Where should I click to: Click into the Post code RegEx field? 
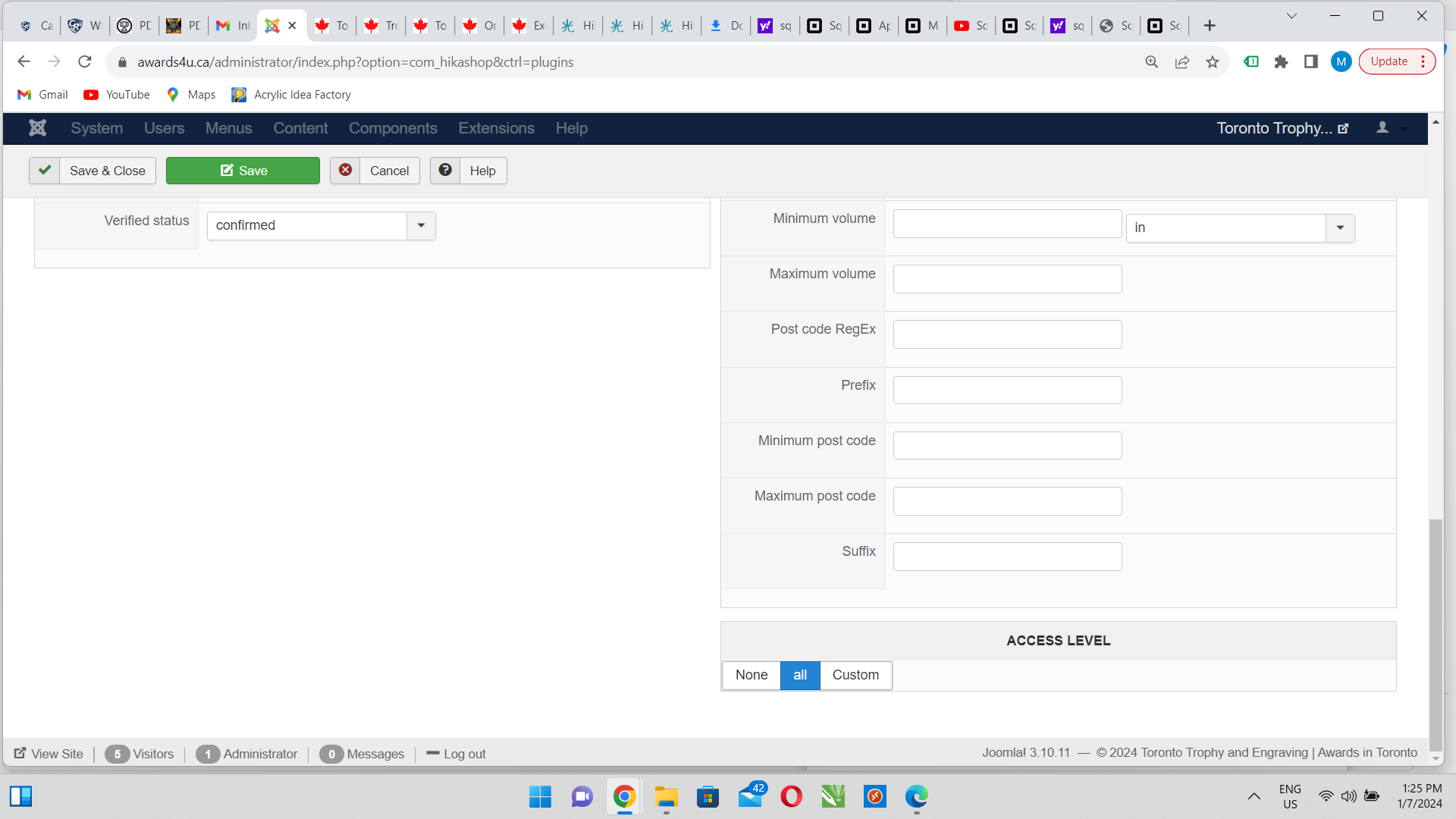(x=1007, y=334)
